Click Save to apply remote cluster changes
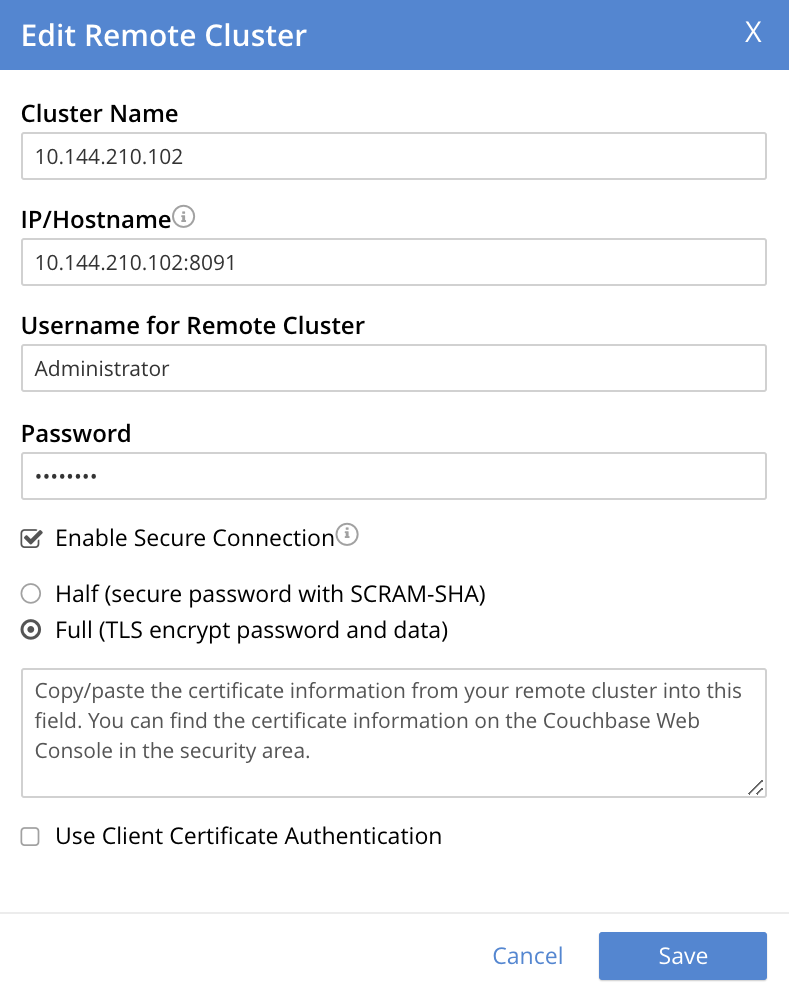 (682, 956)
